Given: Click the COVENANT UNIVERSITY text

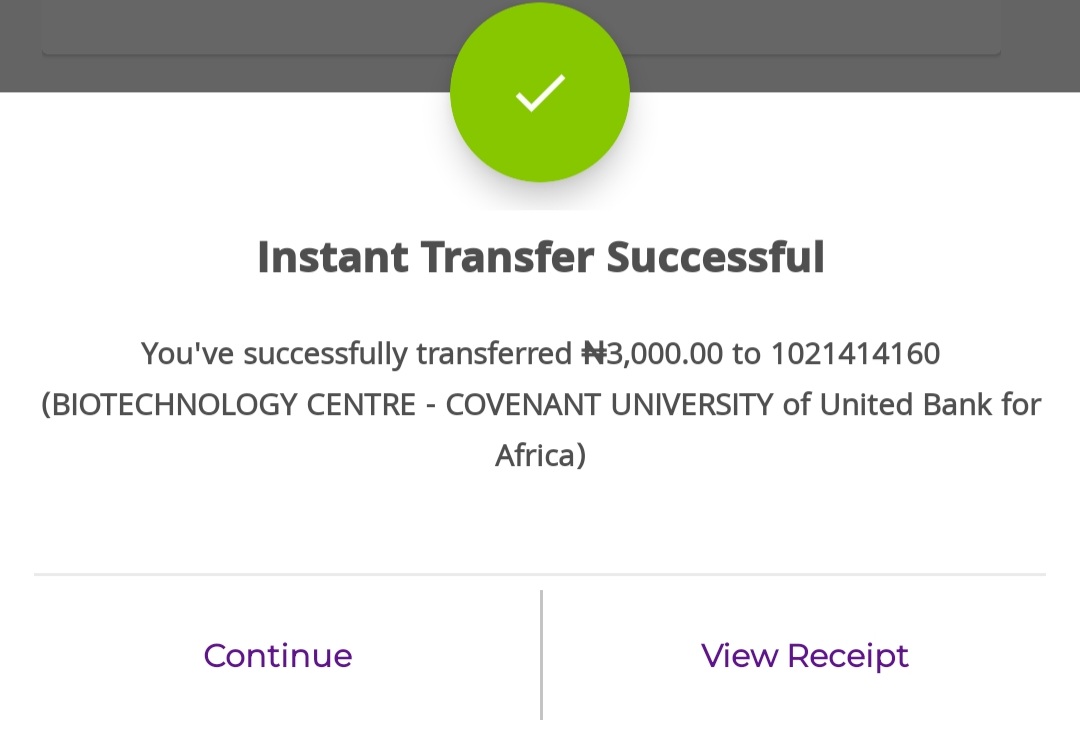Looking at the screenshot, I should 609,405.
